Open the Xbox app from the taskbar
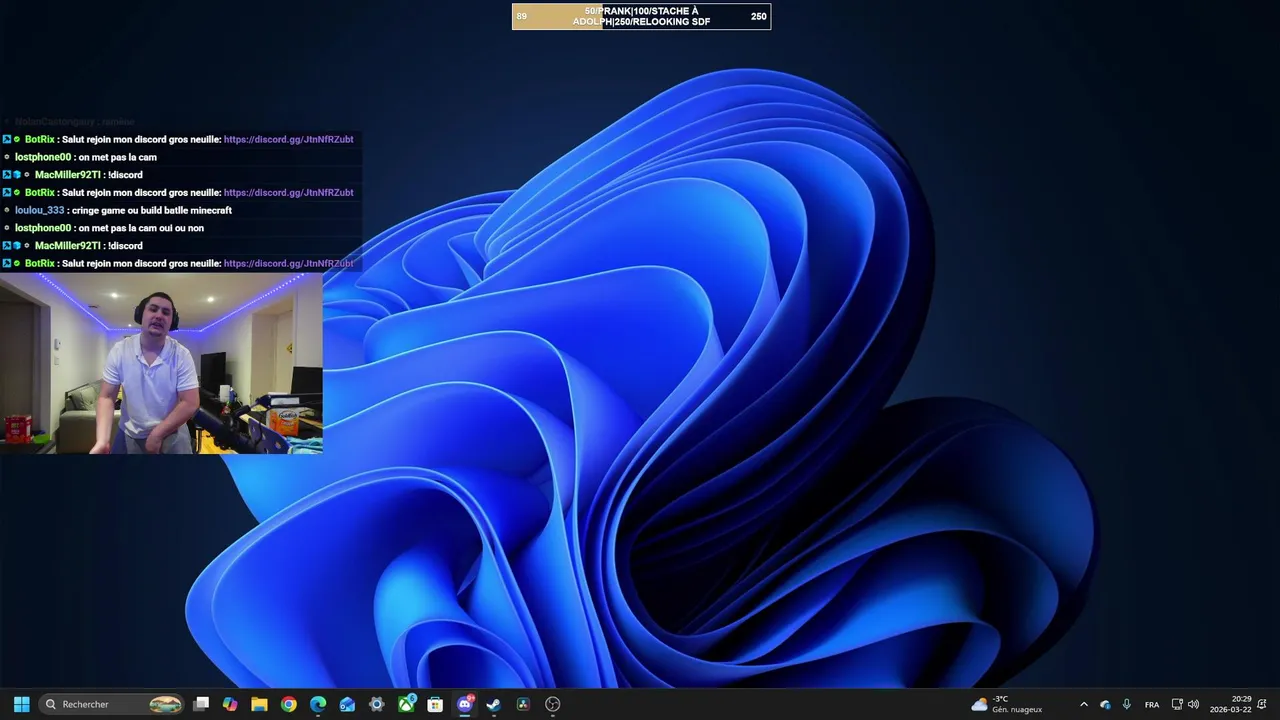The width and height of the screenshot is (1280, 720). (406, 704)
